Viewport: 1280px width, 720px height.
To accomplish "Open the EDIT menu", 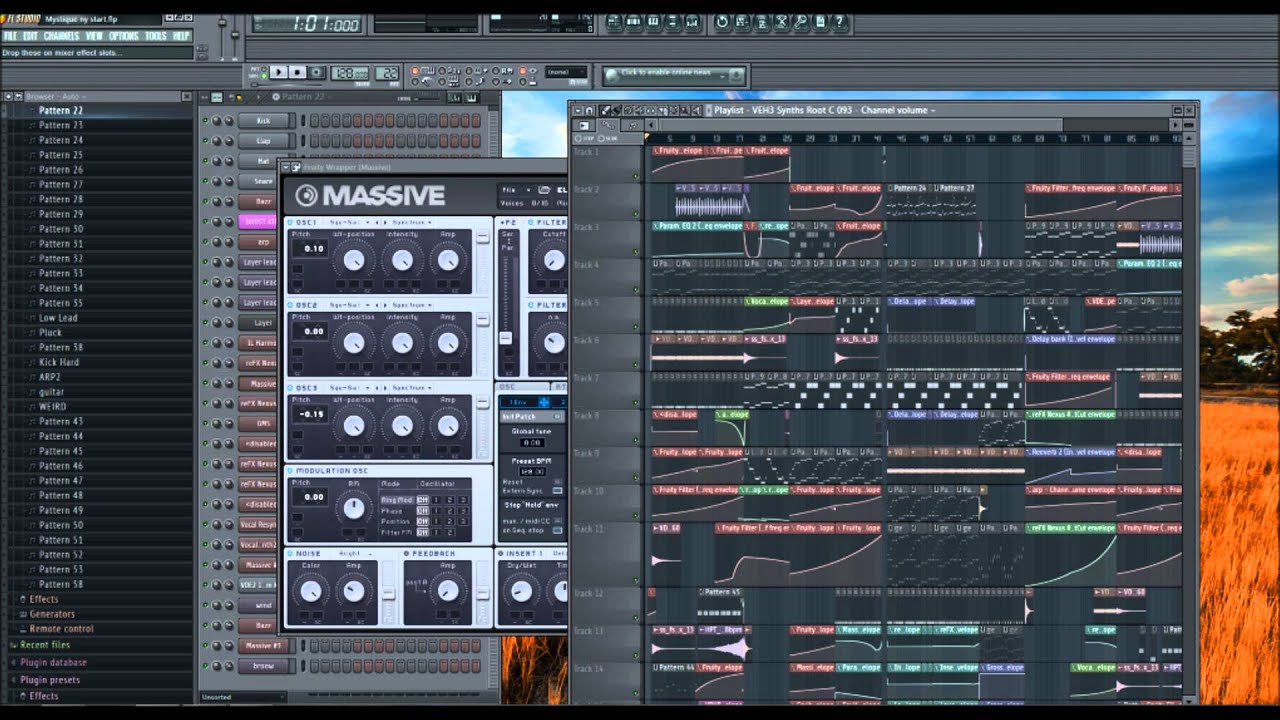I will (x=31, y=36).
